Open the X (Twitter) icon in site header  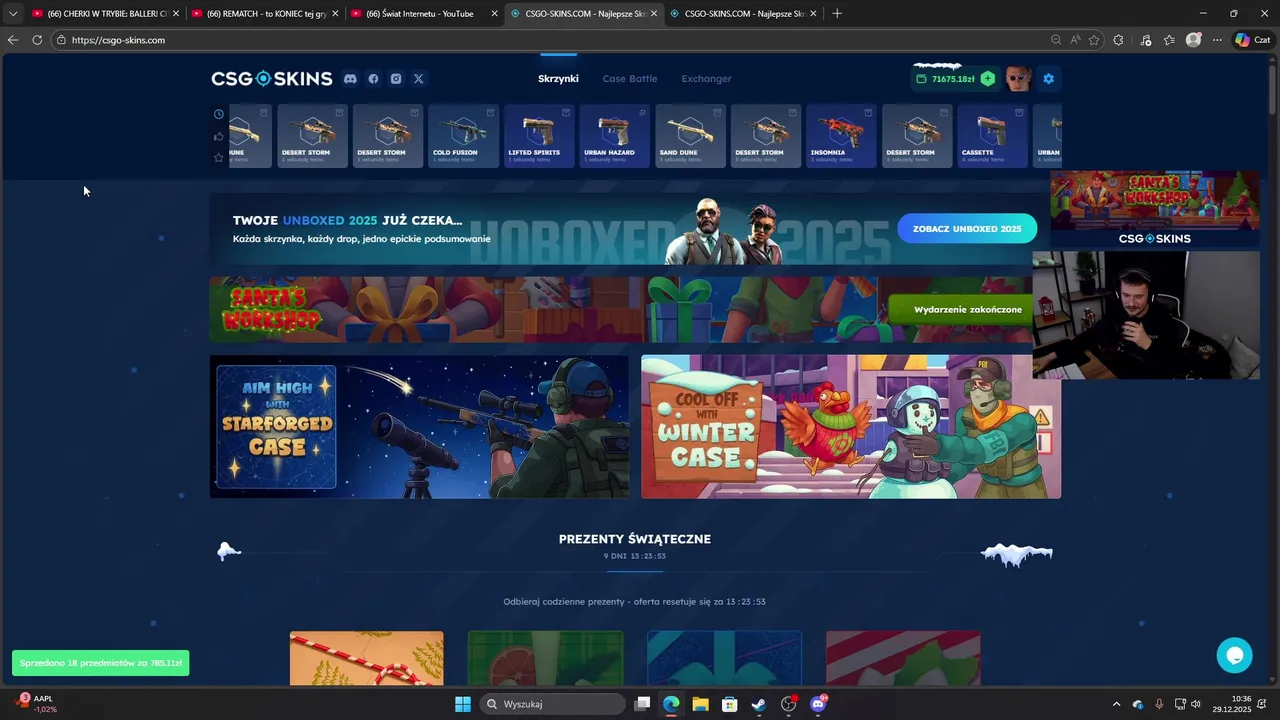pos(419,79)
